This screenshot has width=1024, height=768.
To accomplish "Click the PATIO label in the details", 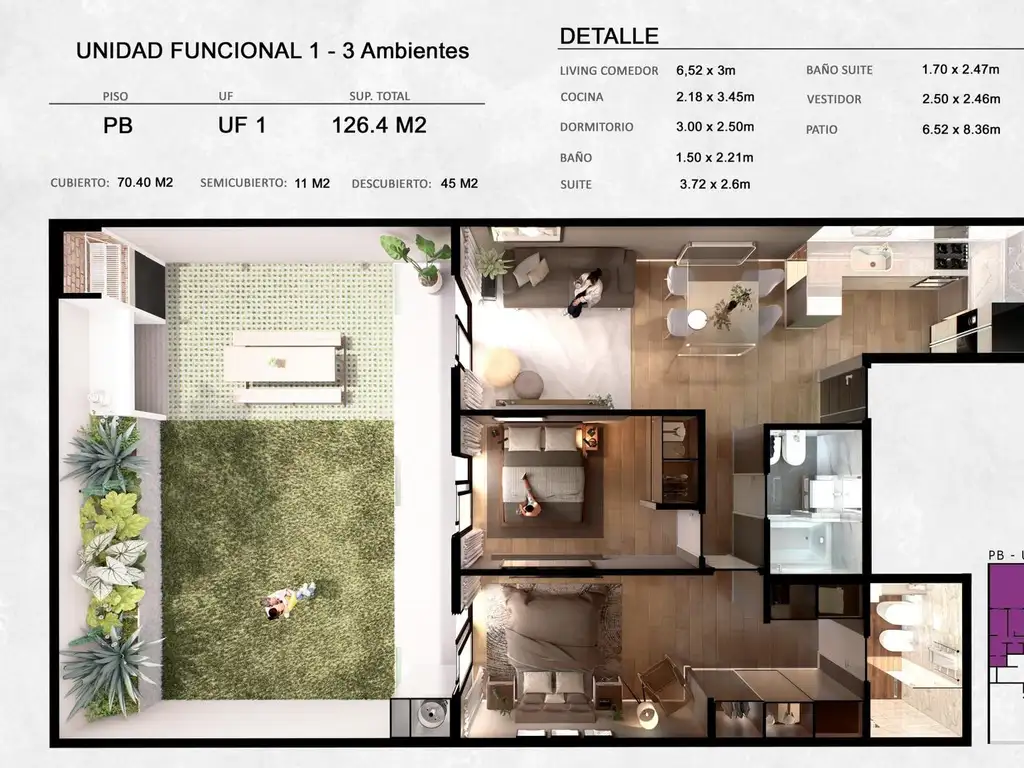I will point(821,130).
